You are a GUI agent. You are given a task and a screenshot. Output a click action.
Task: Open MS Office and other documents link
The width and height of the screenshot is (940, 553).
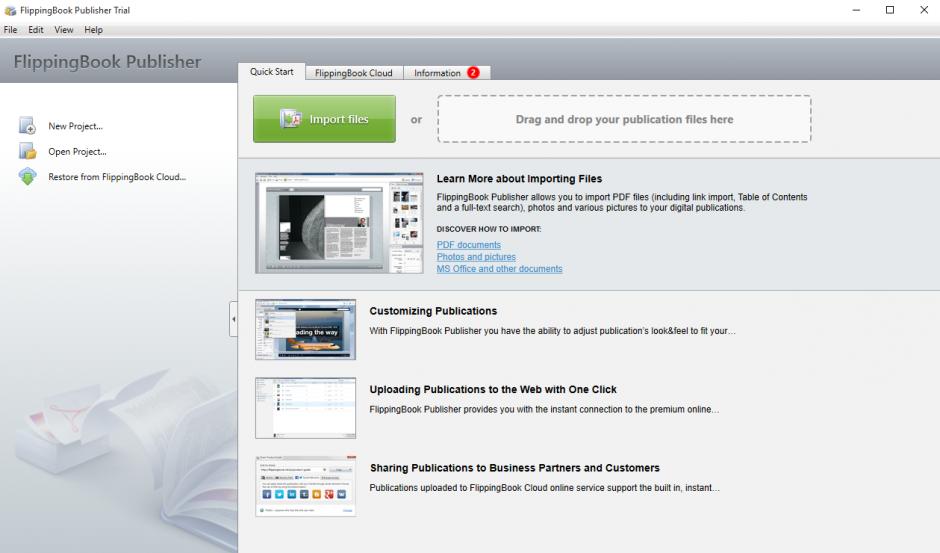(499, 269)
